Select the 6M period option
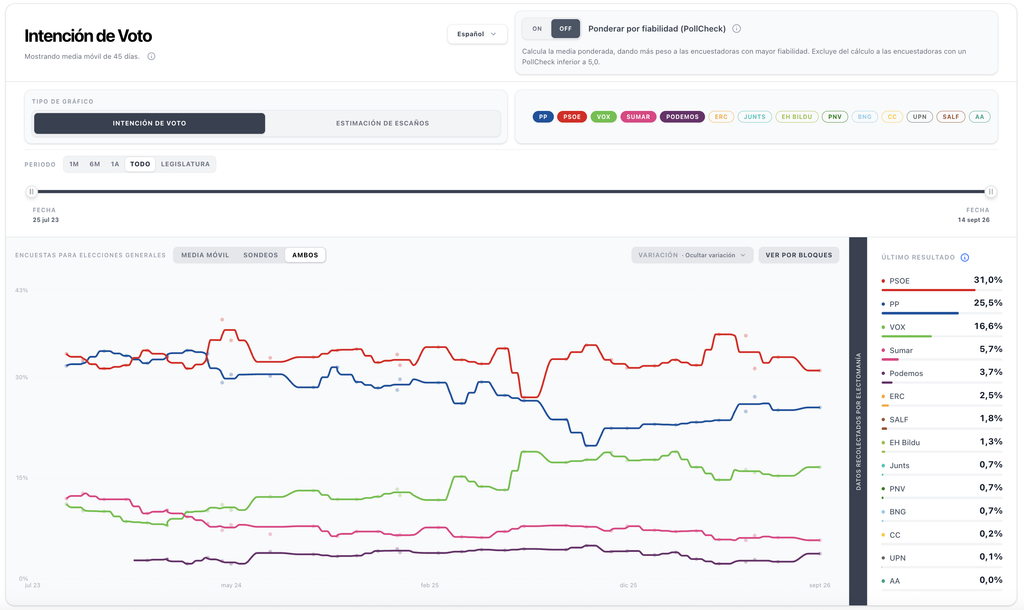The image size is (1024, 610). tap(95, 164)
